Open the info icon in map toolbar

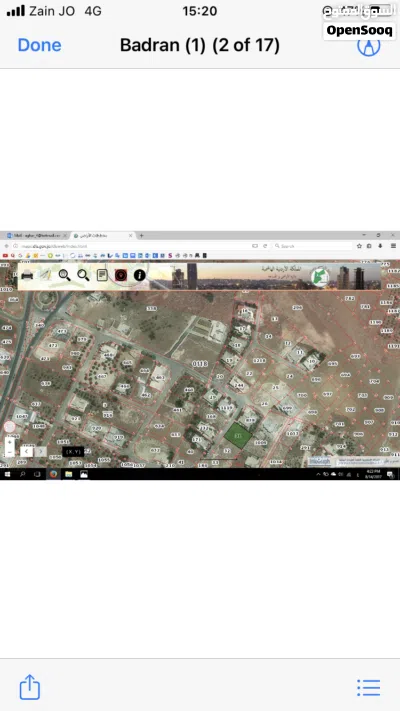pos(140,275)
